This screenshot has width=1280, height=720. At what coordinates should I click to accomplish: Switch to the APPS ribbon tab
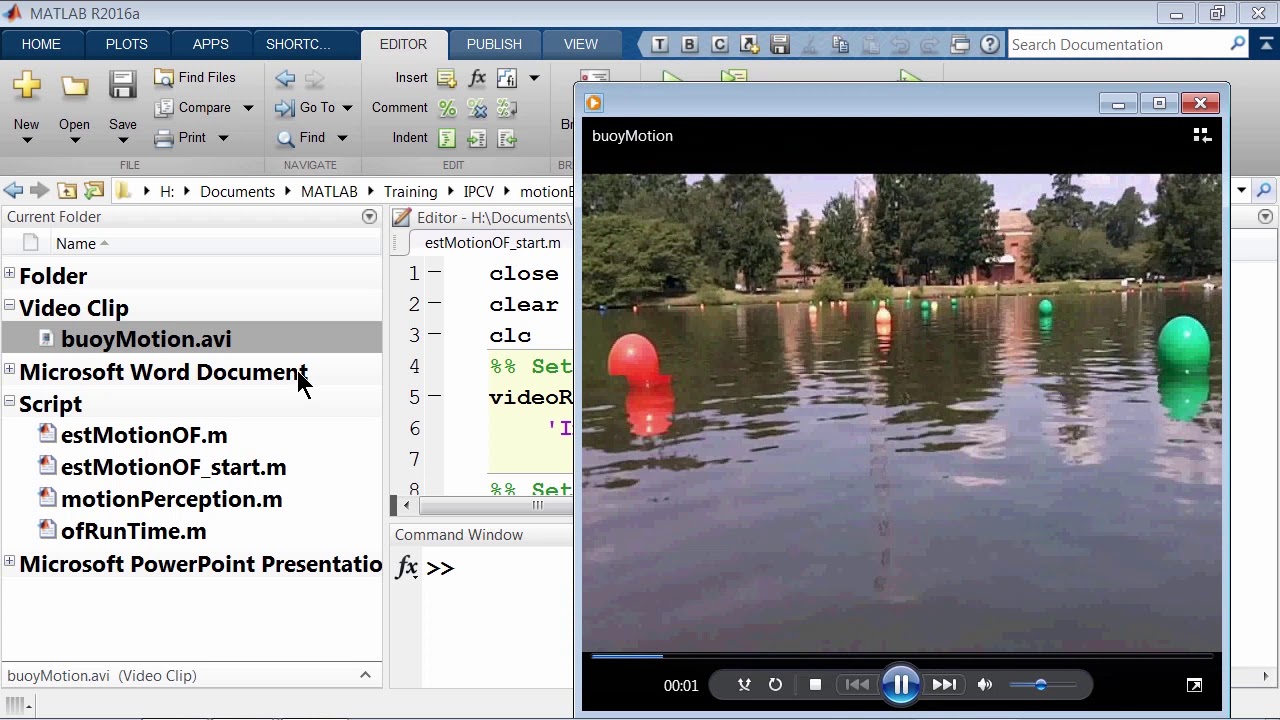tap(211, 44)
